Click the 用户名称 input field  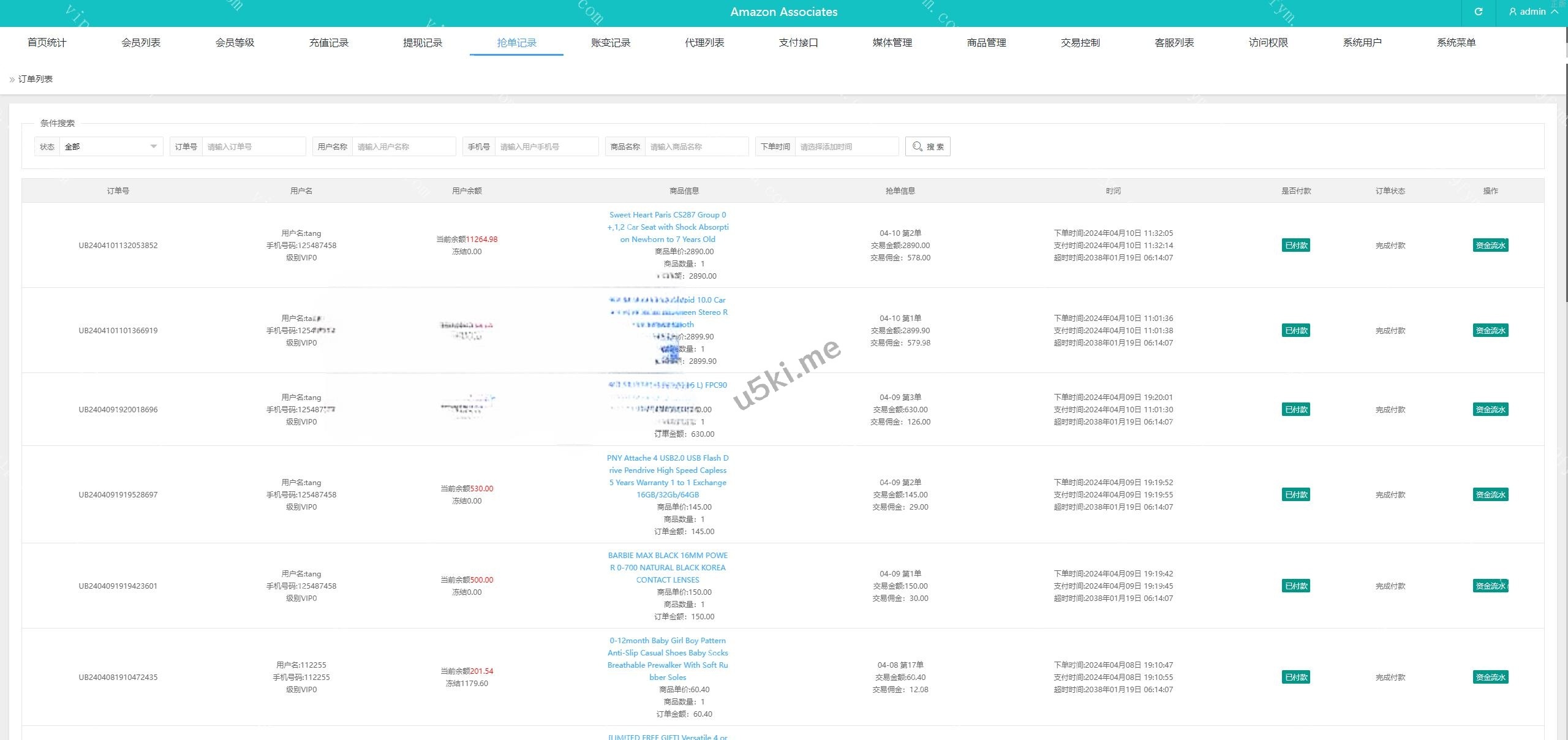tap(404, 146)
